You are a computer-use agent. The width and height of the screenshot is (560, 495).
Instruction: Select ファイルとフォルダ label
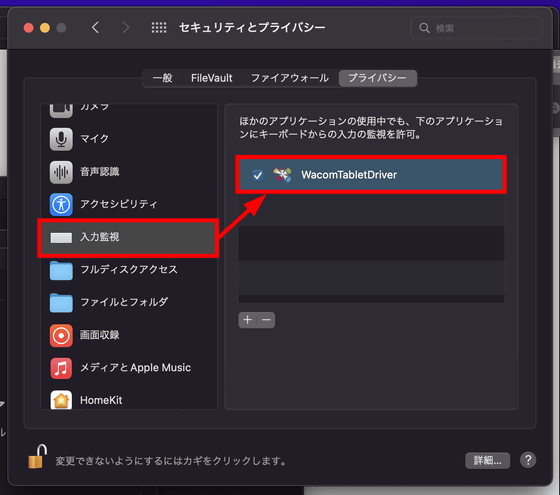pyautogui.click(x=124, y=302)
